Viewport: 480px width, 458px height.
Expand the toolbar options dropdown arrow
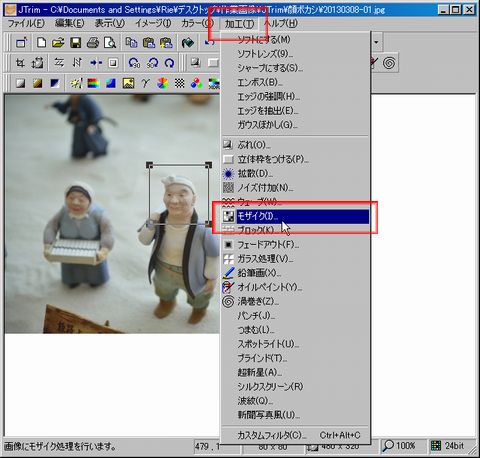(376, 42)
